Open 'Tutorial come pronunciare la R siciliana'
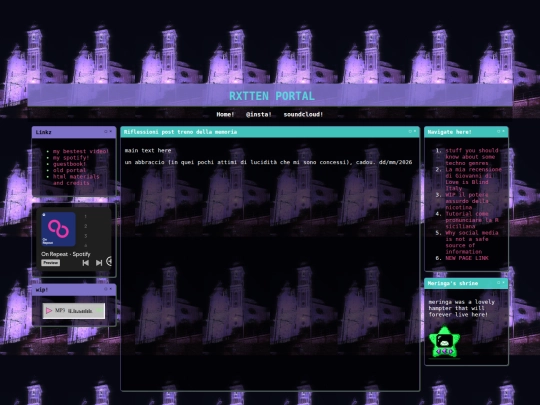This screenshot has width=540, height=405. (x=472, y=220)
